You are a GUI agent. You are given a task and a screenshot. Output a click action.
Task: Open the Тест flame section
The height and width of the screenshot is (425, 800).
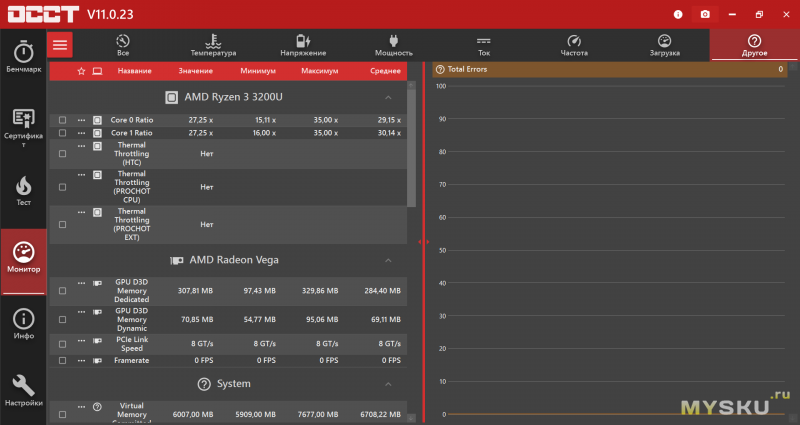(x=23, y=191)
